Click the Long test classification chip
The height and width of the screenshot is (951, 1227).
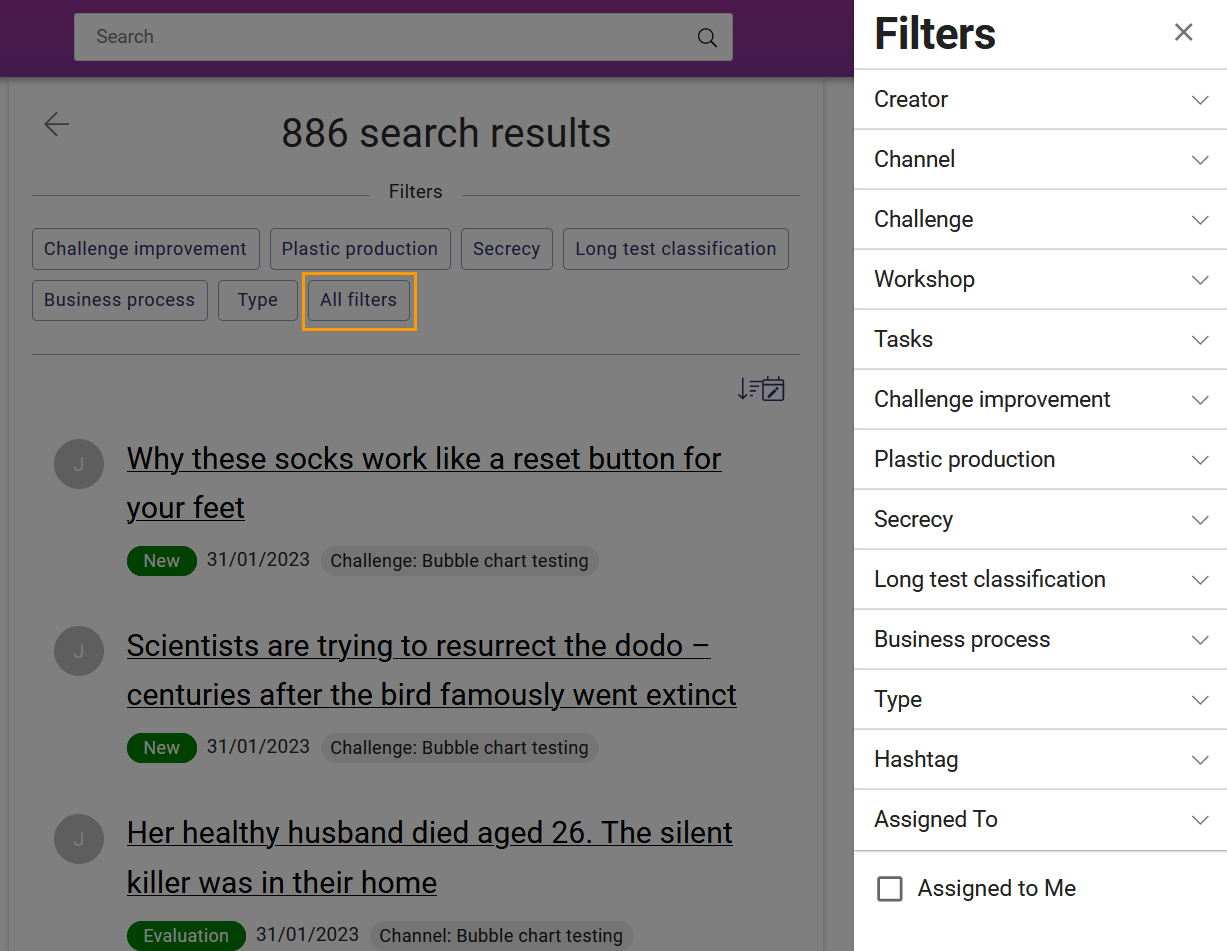tap(676, 249)
